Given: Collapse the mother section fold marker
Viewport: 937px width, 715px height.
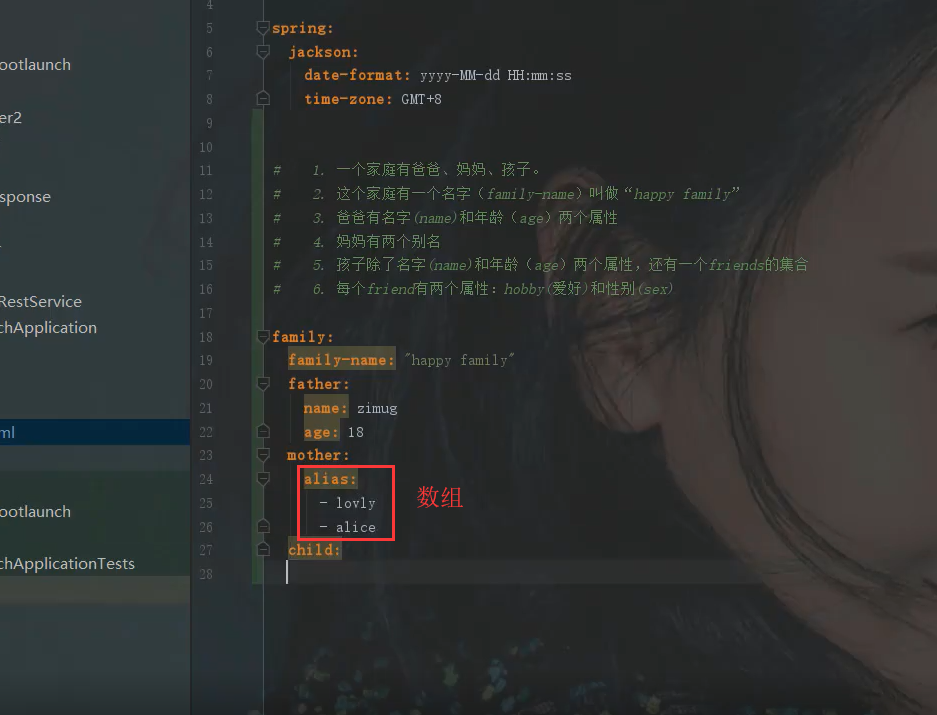Looking at the screenshot, I should click(x=263, y=455).
